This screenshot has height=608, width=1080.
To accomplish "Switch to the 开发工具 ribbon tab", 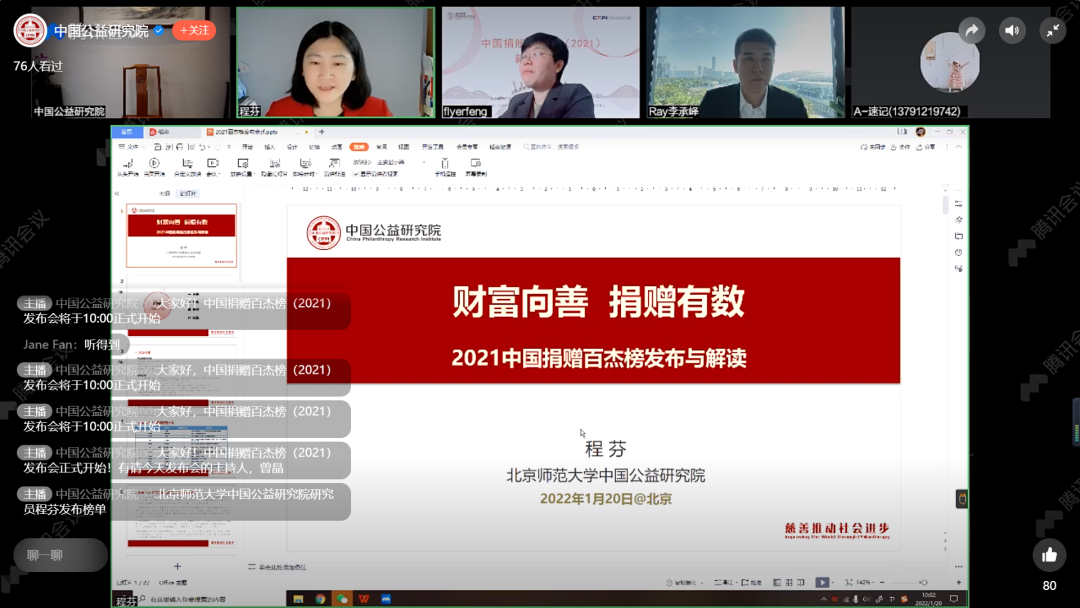I will 433,147.
